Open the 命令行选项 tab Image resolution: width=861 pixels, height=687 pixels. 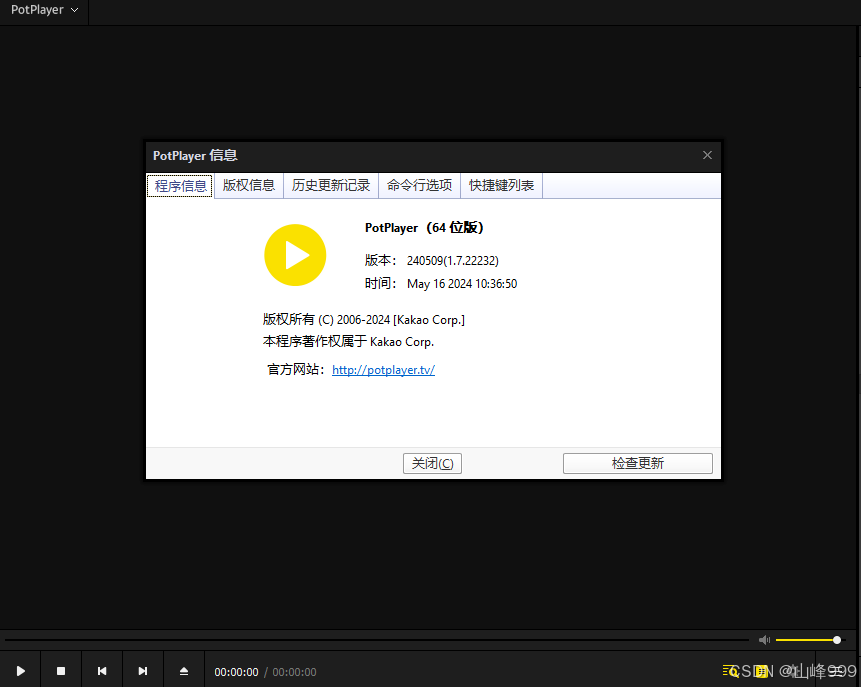tap(419, 186)
